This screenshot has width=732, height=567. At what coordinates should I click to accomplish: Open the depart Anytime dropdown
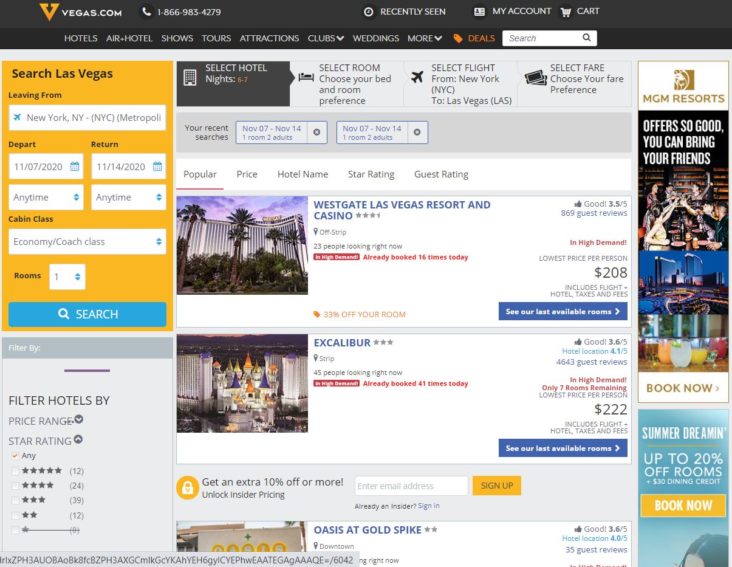pyautogui.click(x=46, y=197)
